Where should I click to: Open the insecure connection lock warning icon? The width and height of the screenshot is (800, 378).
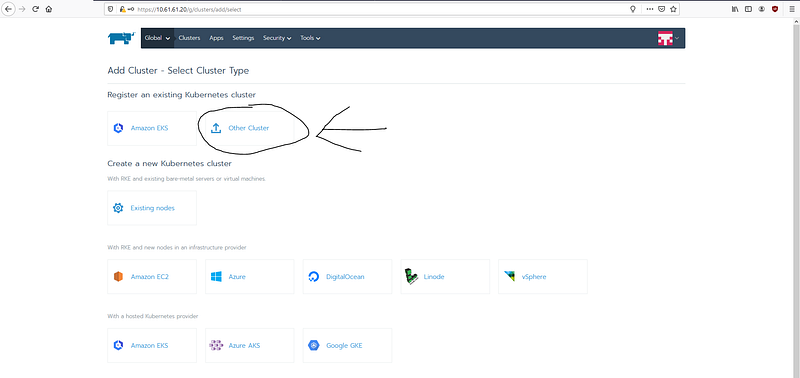(122, 9)
